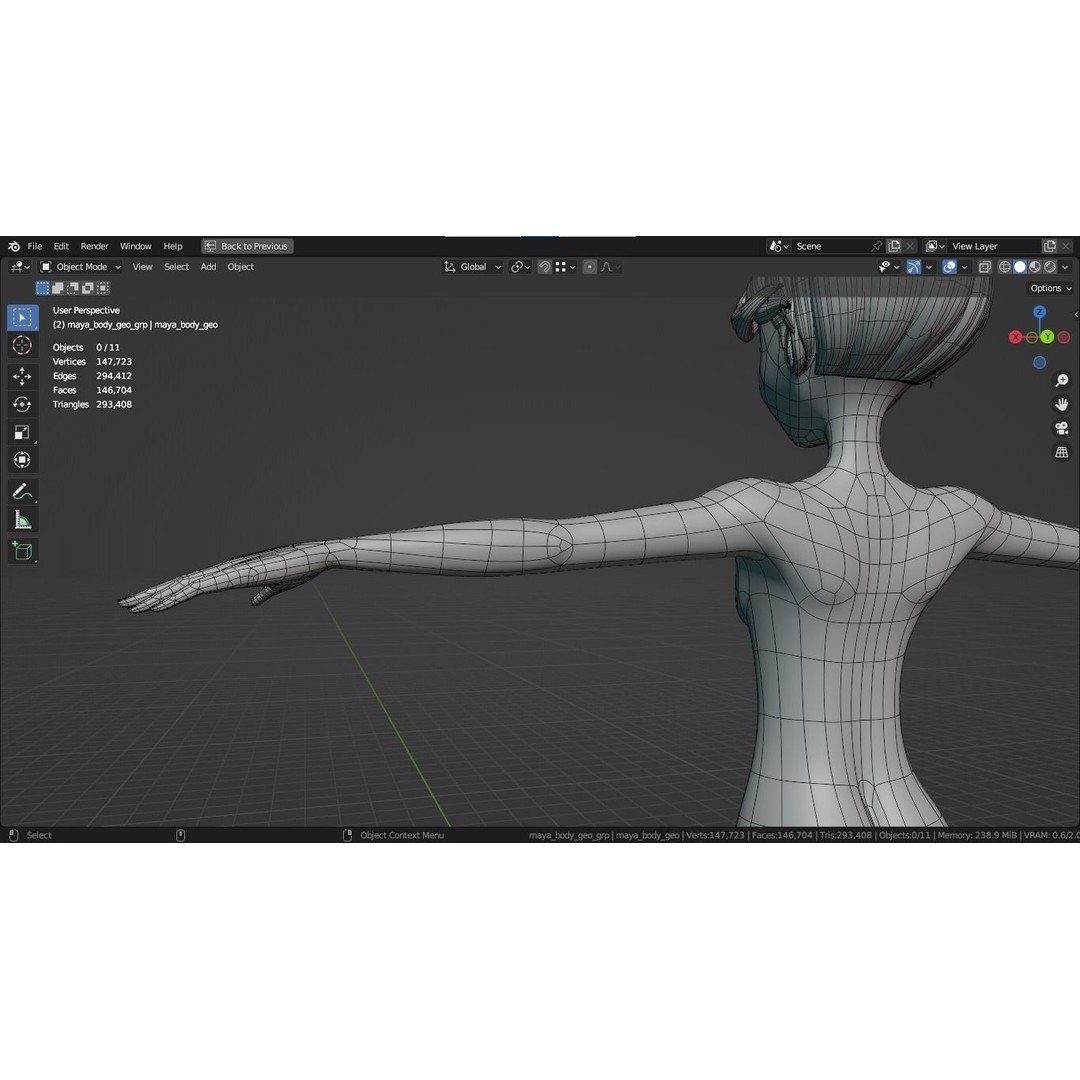Set select mode to intersect selection
Image resolution: width=1080 pixels, height=1080 pixels.
click(x=103, y=288)
